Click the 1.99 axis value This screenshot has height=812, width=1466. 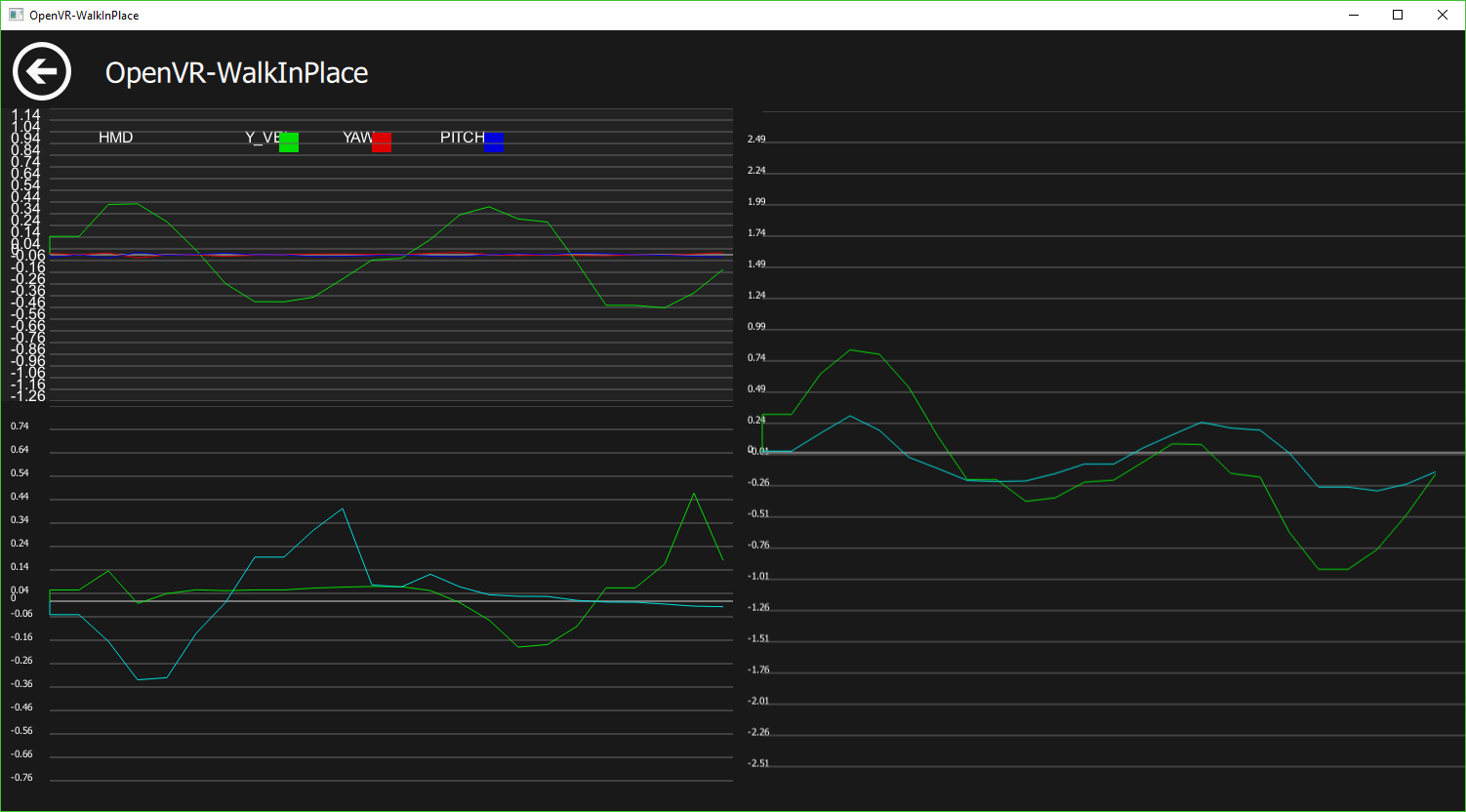coord(756,202)
